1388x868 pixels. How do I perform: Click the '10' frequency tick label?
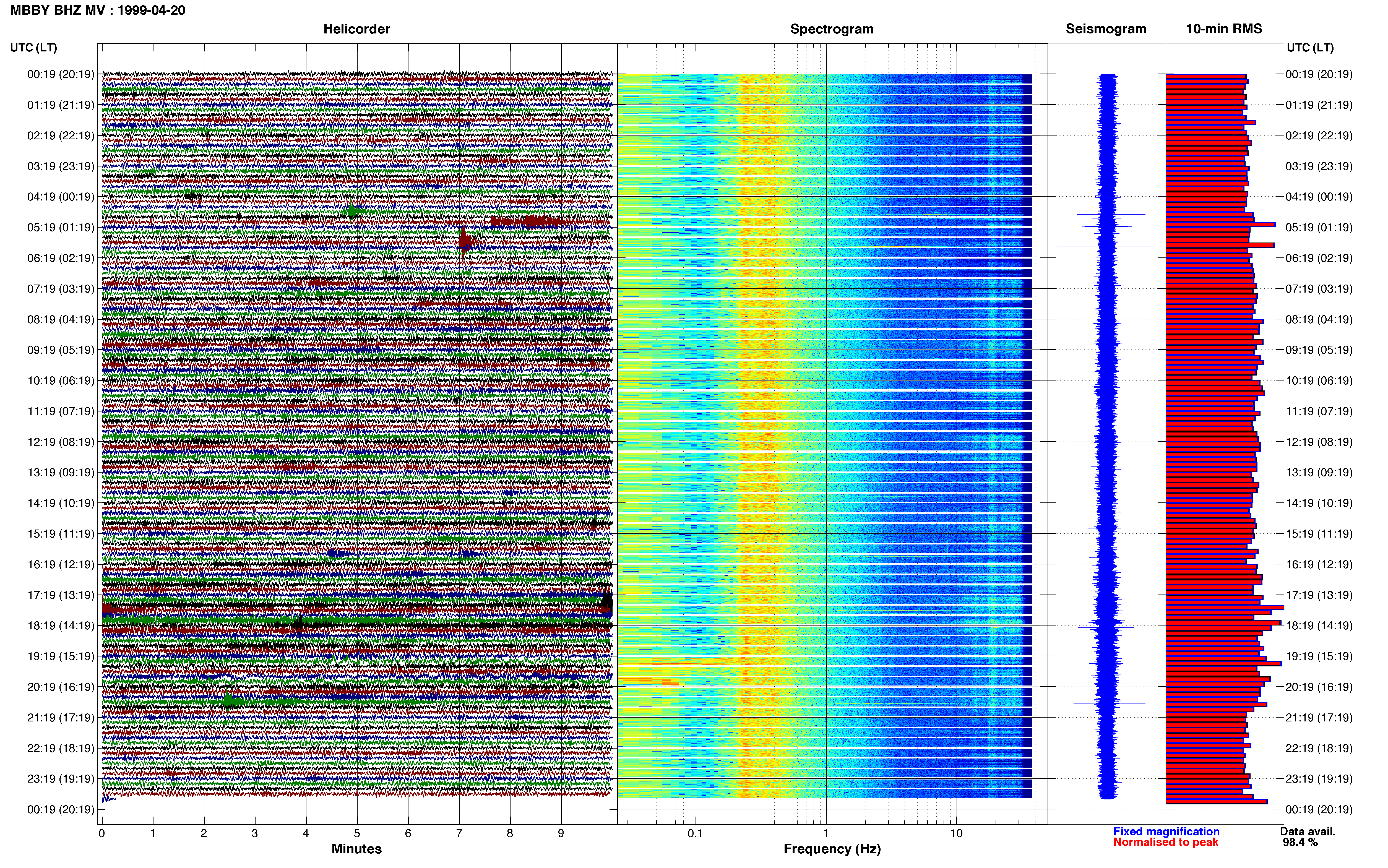click(x=956, y=833)
